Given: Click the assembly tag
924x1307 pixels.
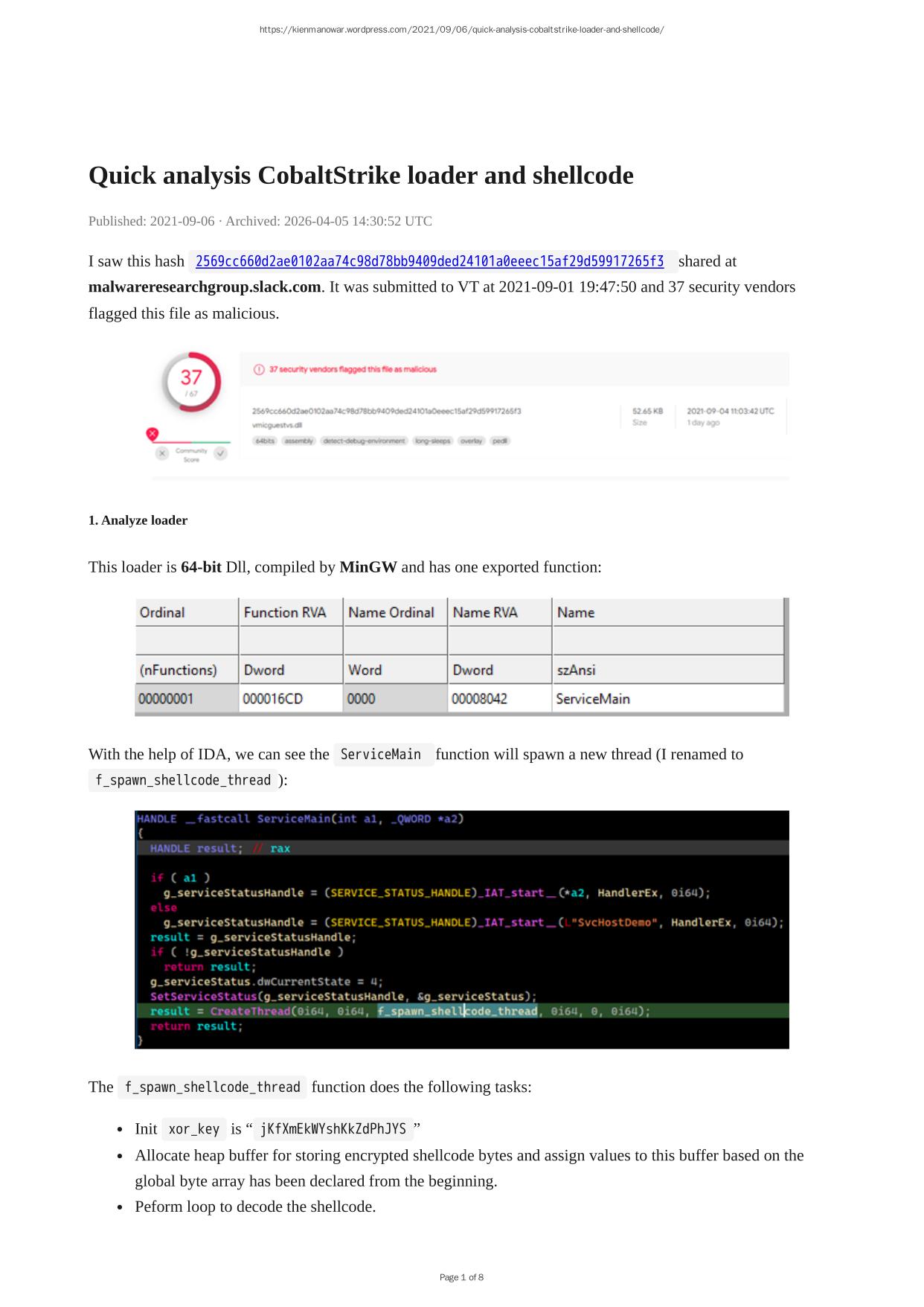Looking at the screenshot, I should click(x=298, y=441).
